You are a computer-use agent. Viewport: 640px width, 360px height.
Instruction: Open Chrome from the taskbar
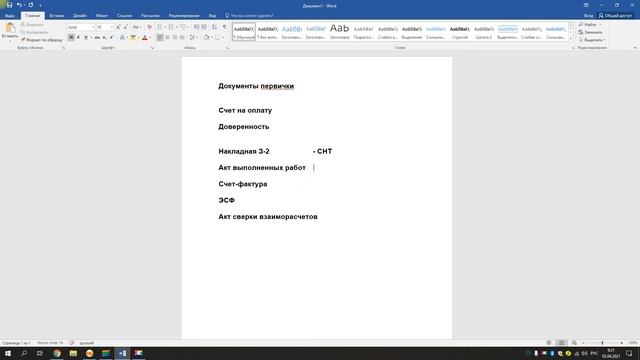point(57,353)
